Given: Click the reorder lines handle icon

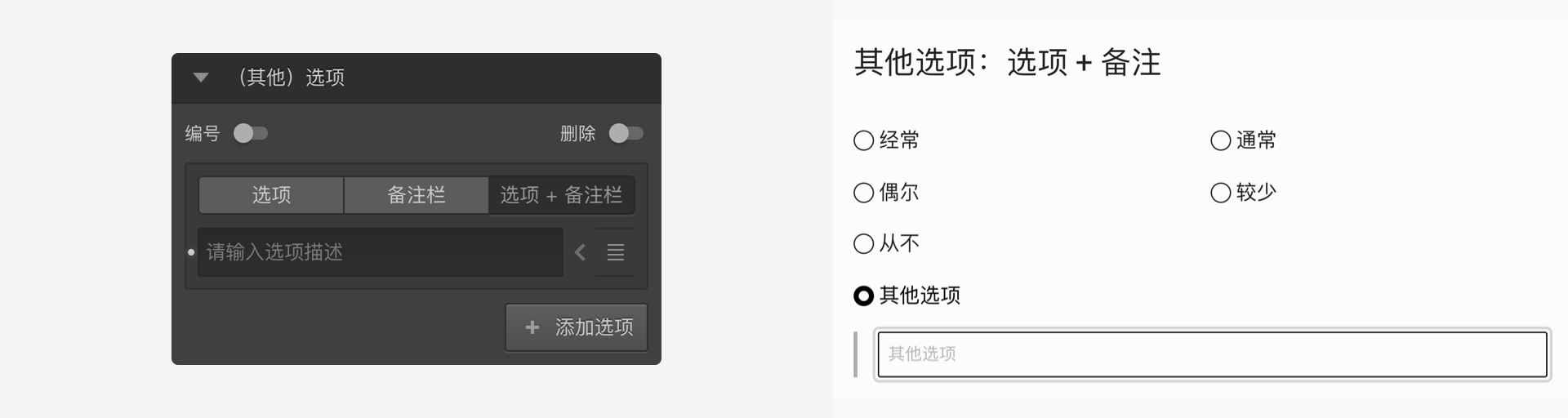Looking at the screenshot, I should point(616,252).
